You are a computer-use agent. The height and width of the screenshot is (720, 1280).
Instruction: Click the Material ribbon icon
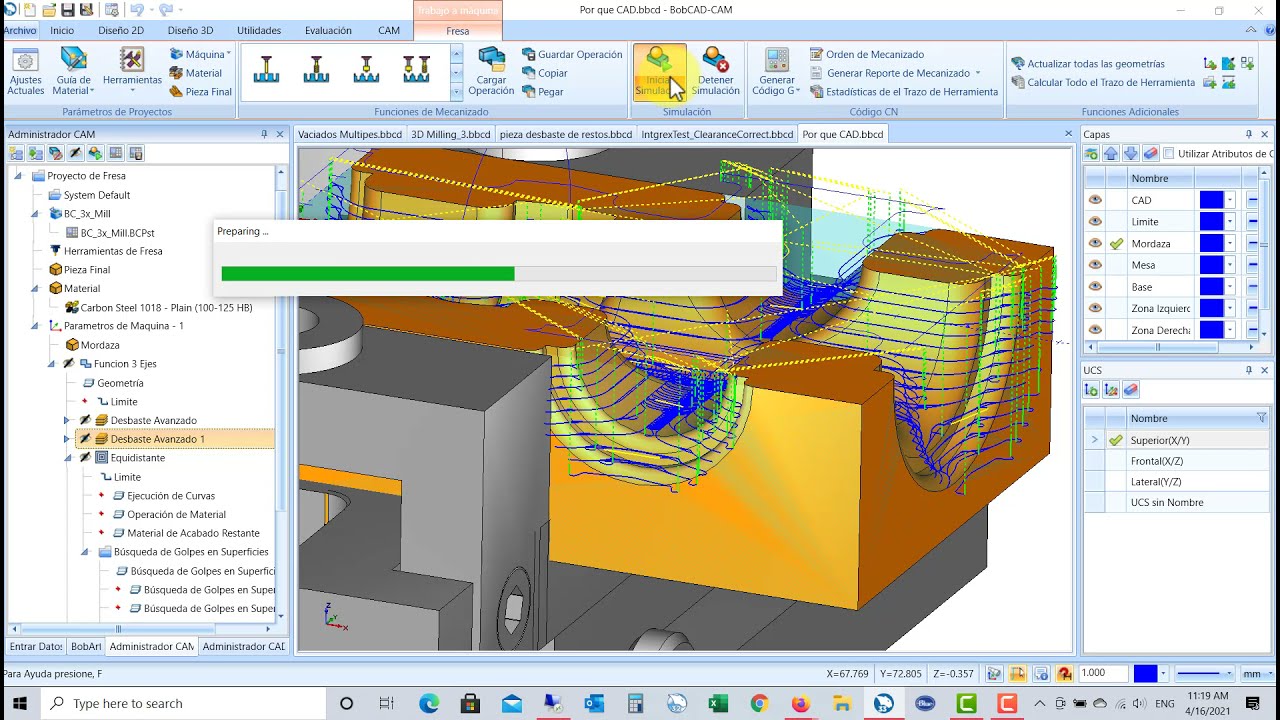click(196, 73)
